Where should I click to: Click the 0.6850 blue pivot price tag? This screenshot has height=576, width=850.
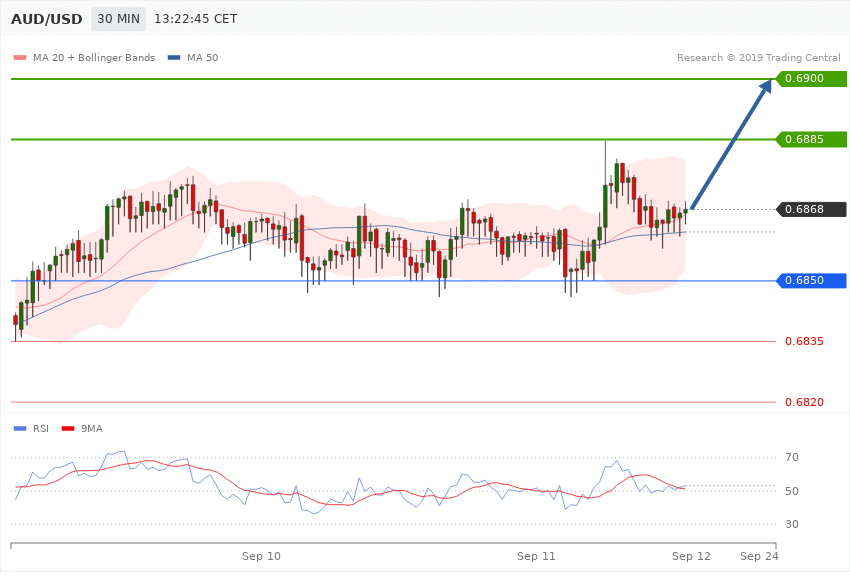[x=811, y=281]
